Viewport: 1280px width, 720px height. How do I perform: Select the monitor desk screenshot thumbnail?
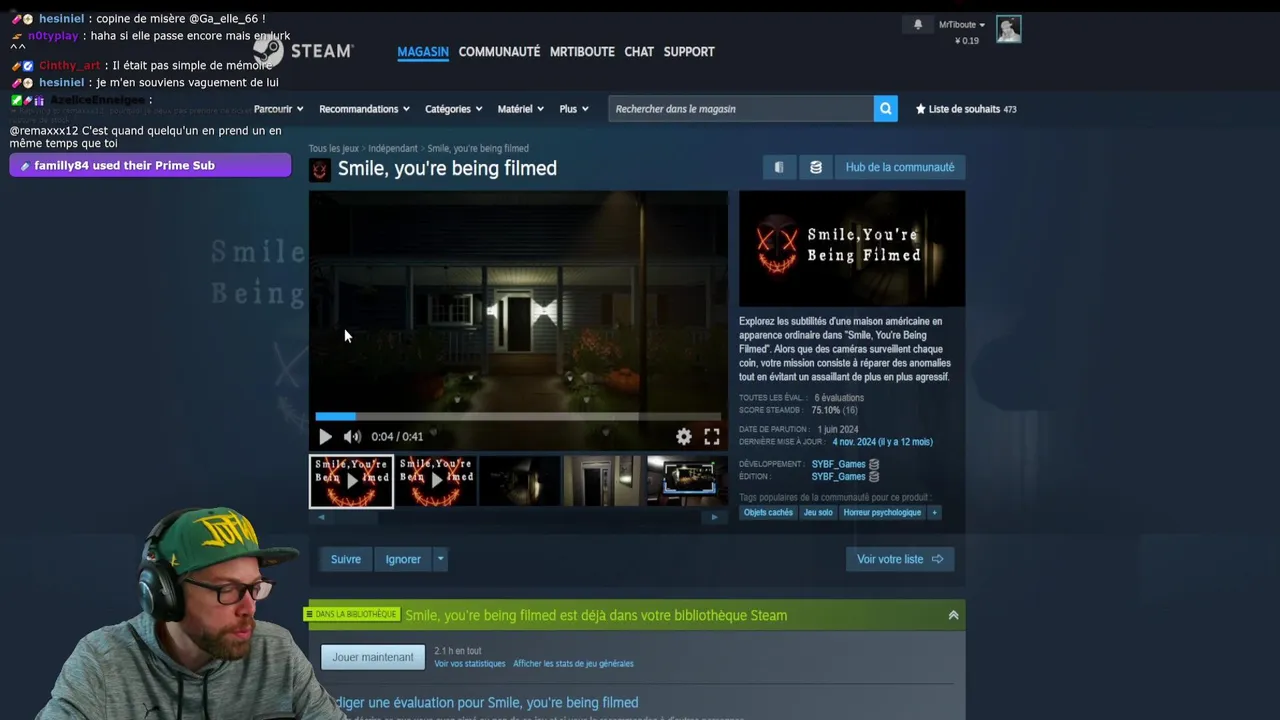687,481
